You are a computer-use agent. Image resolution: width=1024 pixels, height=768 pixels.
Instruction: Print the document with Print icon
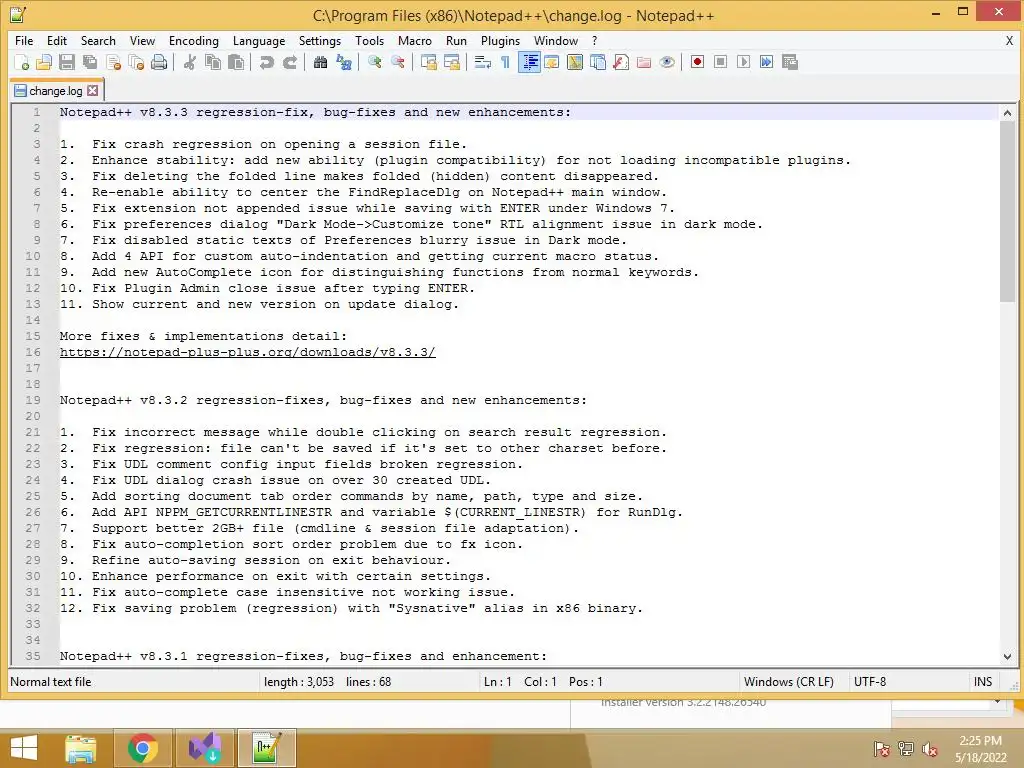coord(159,62)
